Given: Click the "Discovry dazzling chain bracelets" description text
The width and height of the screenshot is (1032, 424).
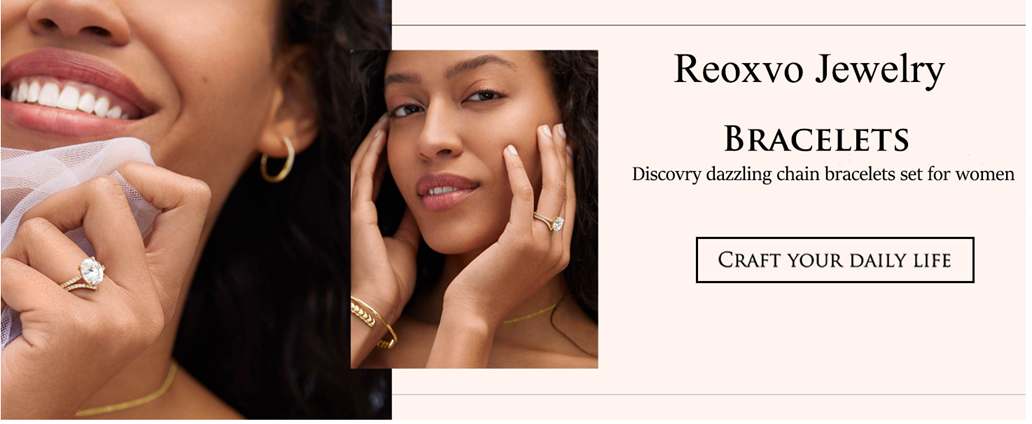Looking at the screenshot, I should [824, 174].
